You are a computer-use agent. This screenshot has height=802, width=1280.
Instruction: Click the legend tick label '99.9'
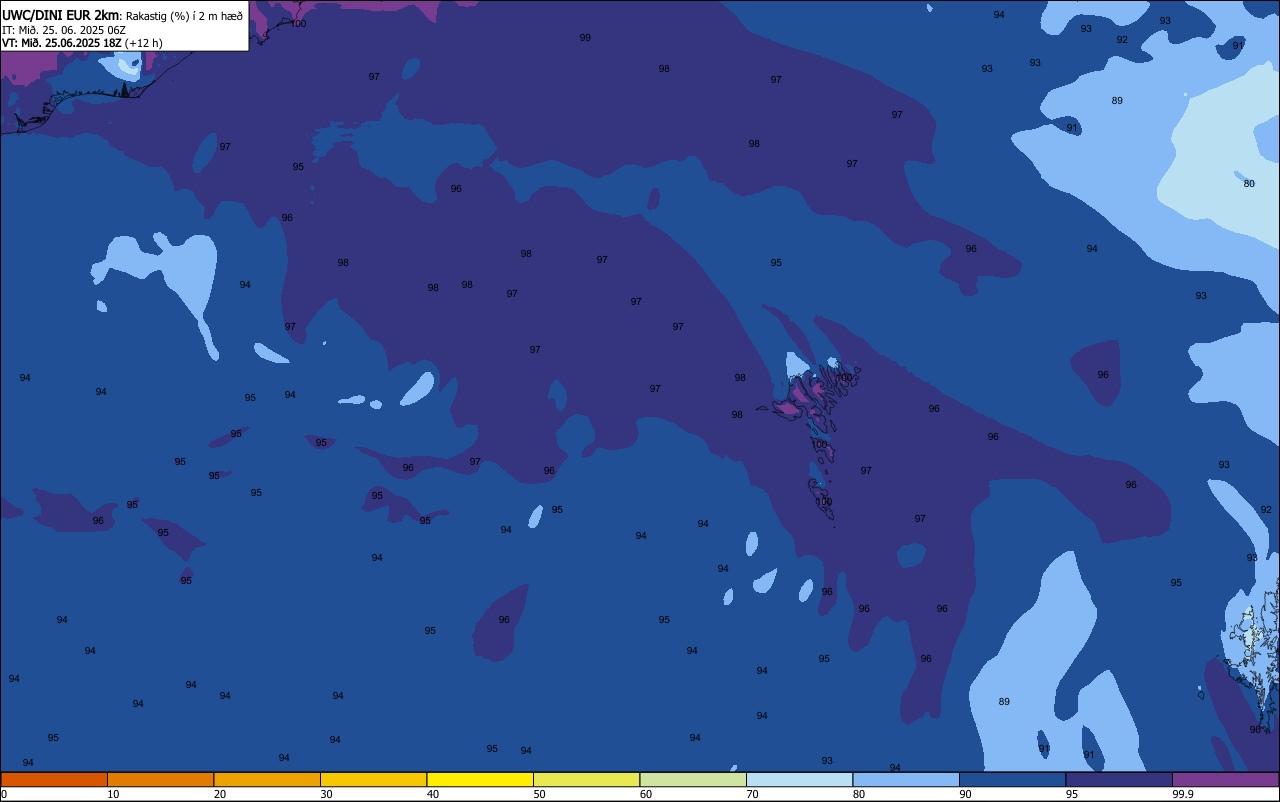click(1183, 794)
